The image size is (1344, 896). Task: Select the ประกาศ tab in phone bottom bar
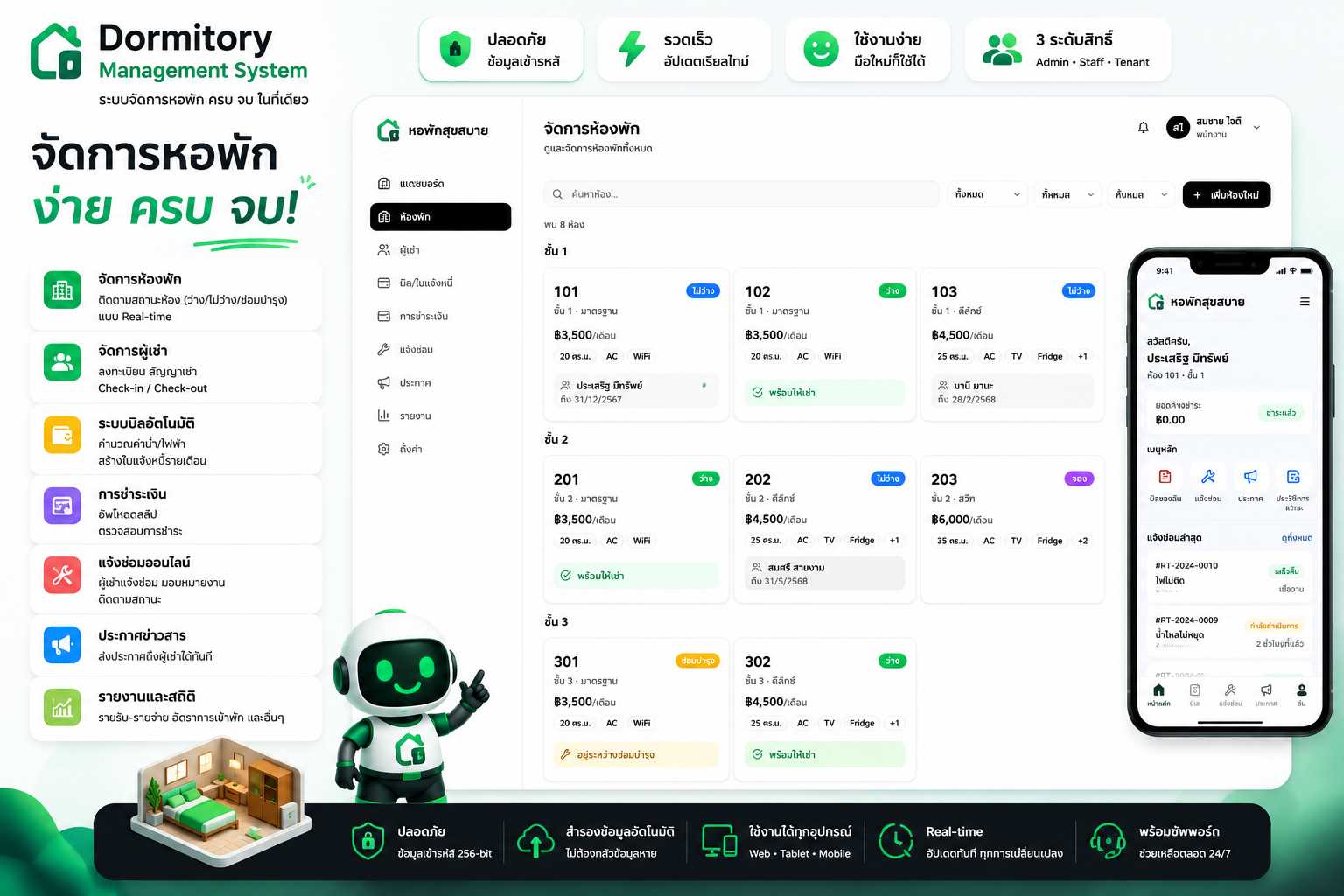tap(1266, 695)
